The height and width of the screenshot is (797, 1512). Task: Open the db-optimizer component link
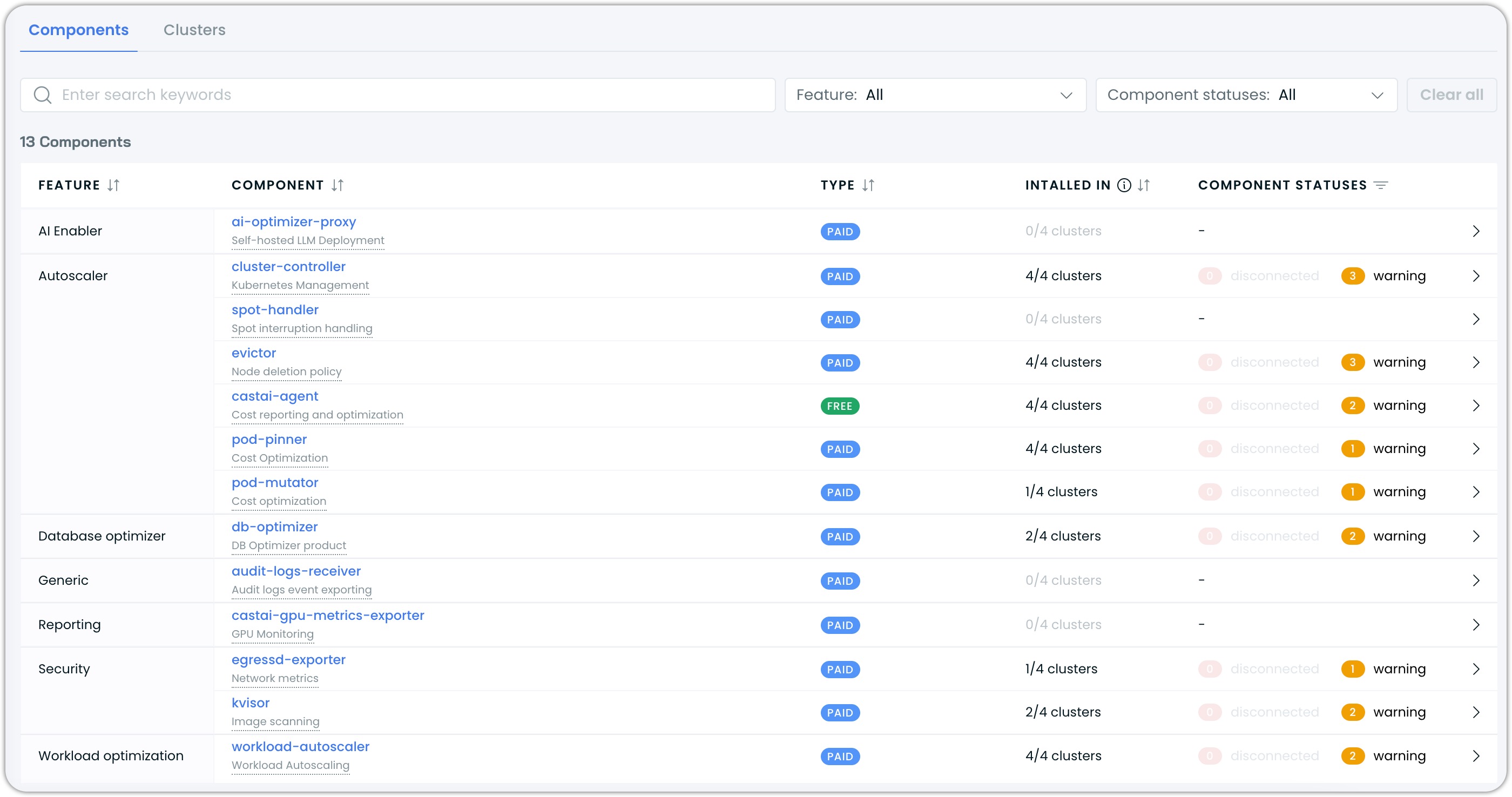(274, 527)
